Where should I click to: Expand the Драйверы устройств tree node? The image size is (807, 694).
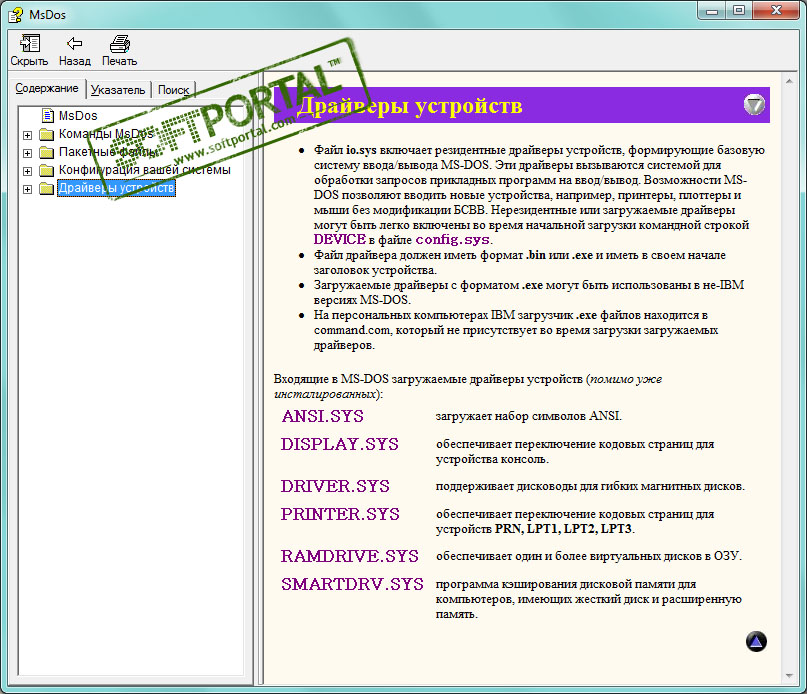[x=28, y=189]
